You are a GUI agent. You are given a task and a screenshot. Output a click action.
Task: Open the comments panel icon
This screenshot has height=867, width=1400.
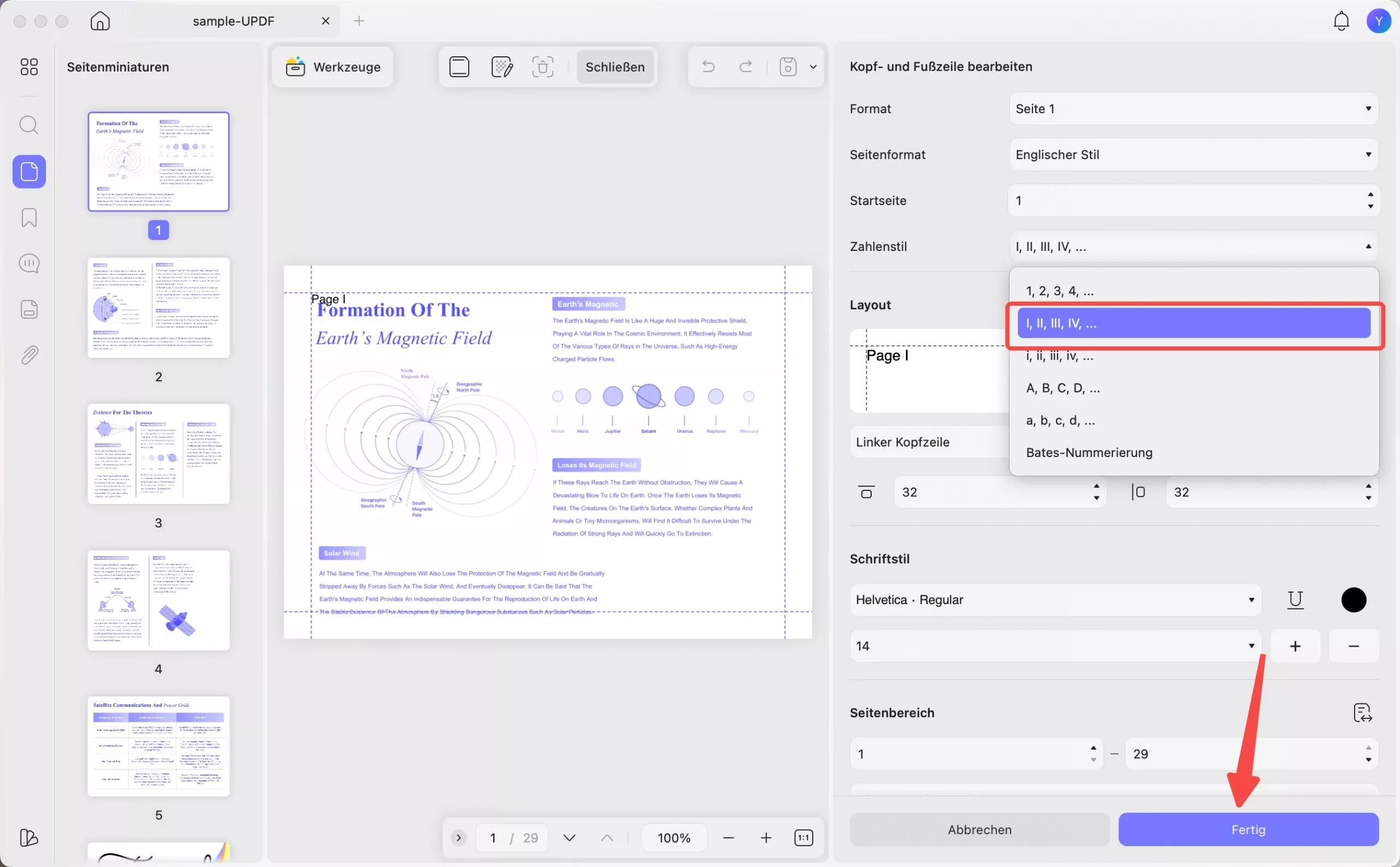point(28,263)
